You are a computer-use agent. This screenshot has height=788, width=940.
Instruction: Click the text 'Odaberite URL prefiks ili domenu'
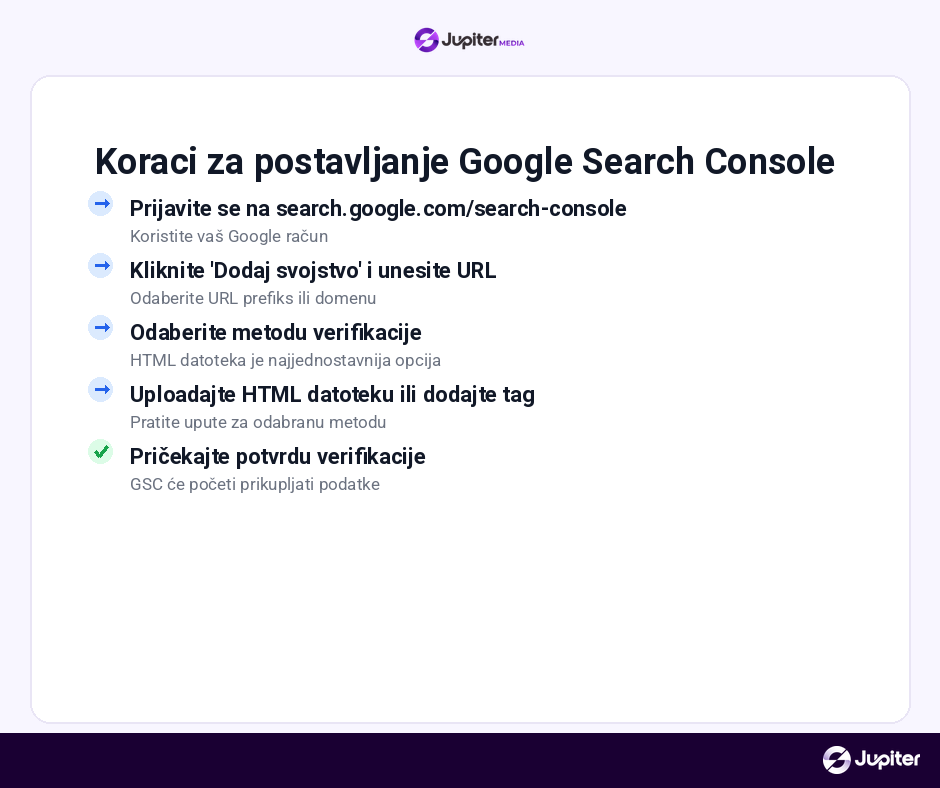pyautogui.click(x=253, y=298)
